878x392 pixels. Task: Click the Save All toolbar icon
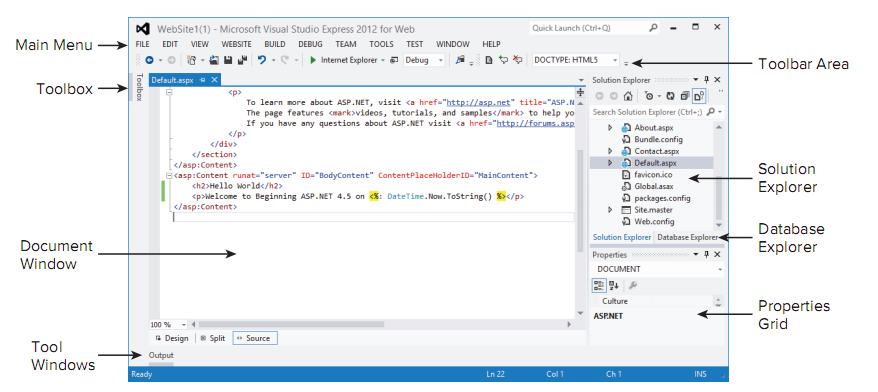pyautogui.click(x=242, y=60)
